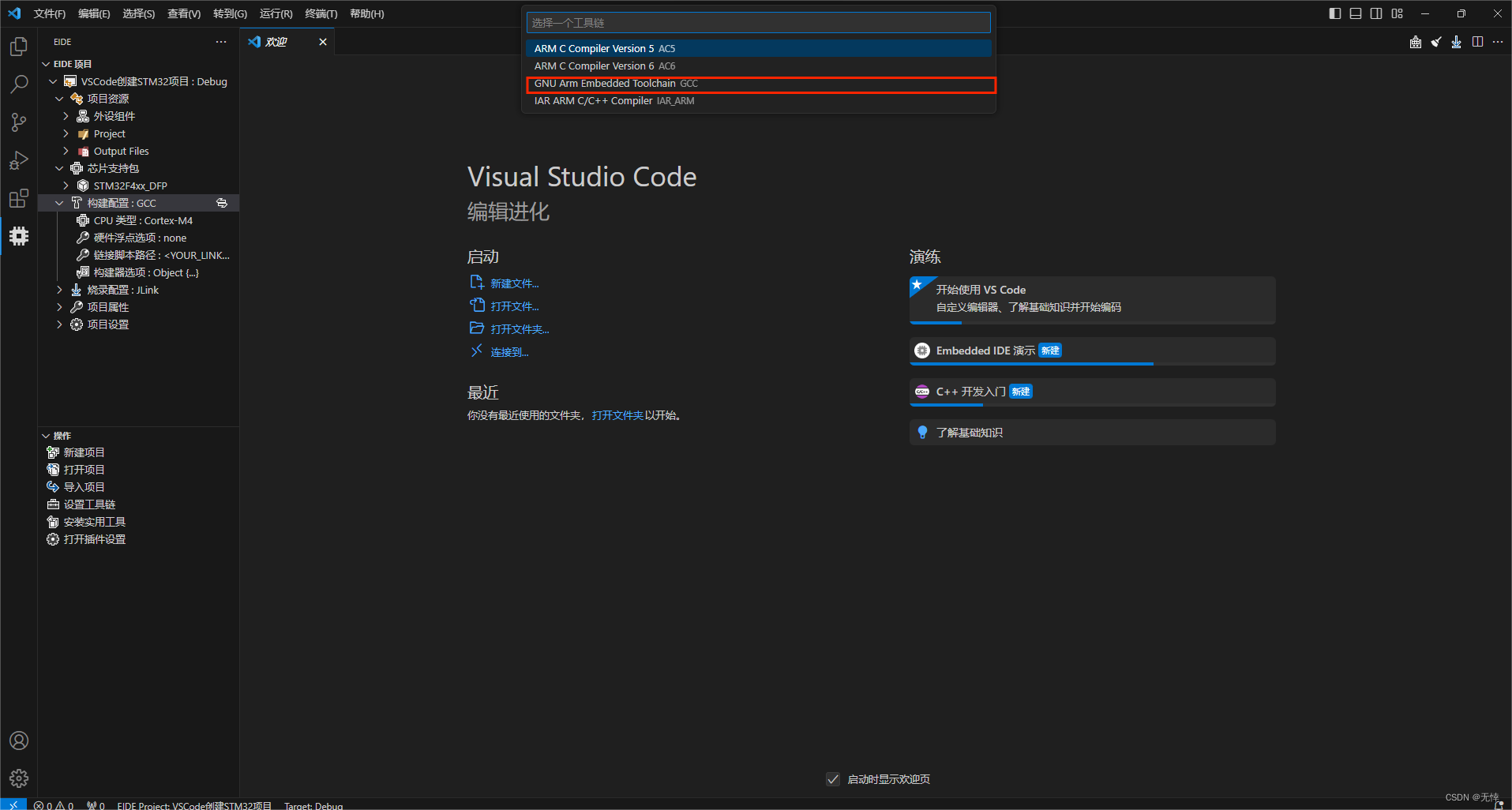Viewport: 1512px width, 810px height.
Task: Select IAR ARM C/C++ Compiler option
Action: (758, 100)
